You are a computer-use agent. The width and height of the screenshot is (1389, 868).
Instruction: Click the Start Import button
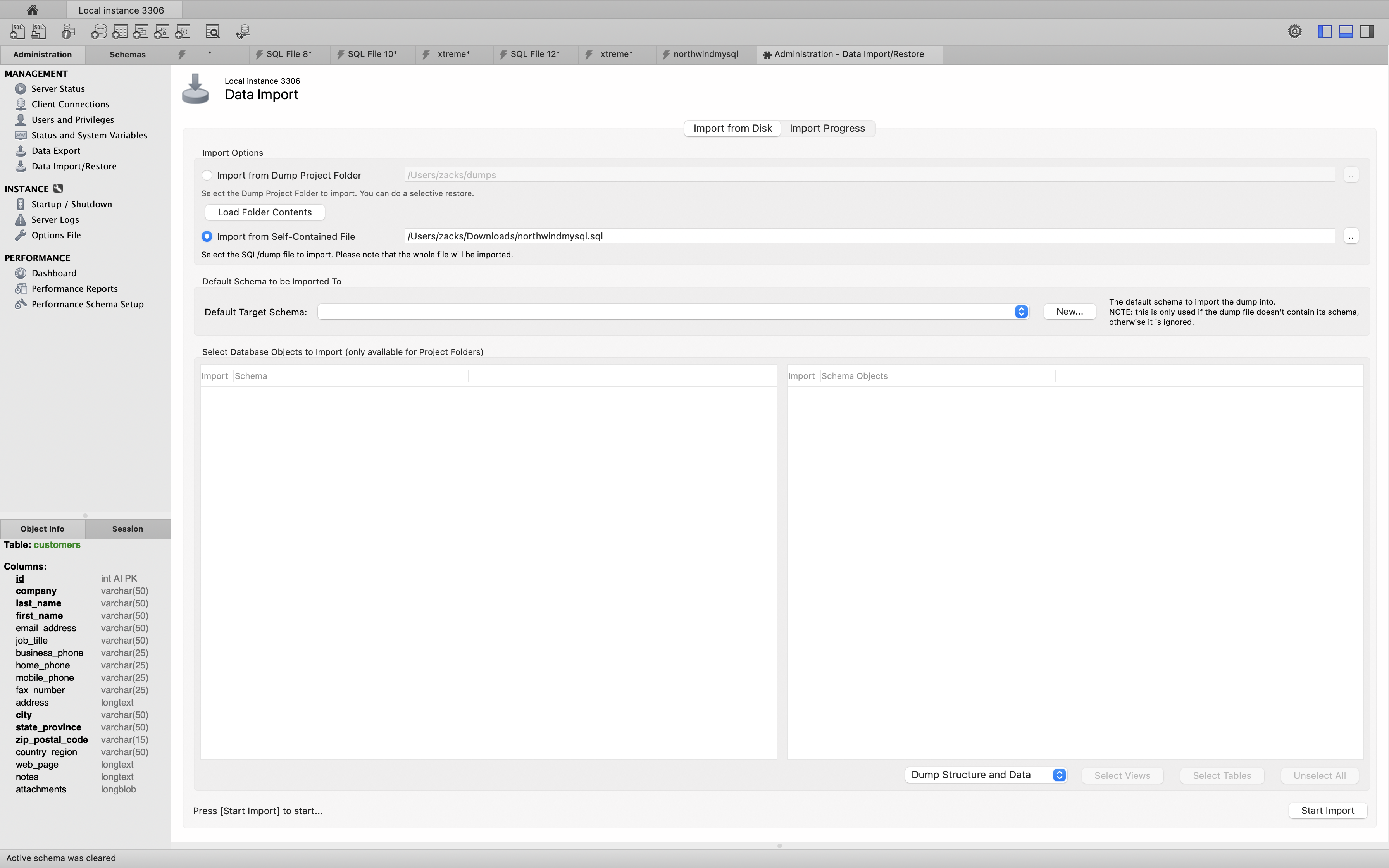point(1327,811)
